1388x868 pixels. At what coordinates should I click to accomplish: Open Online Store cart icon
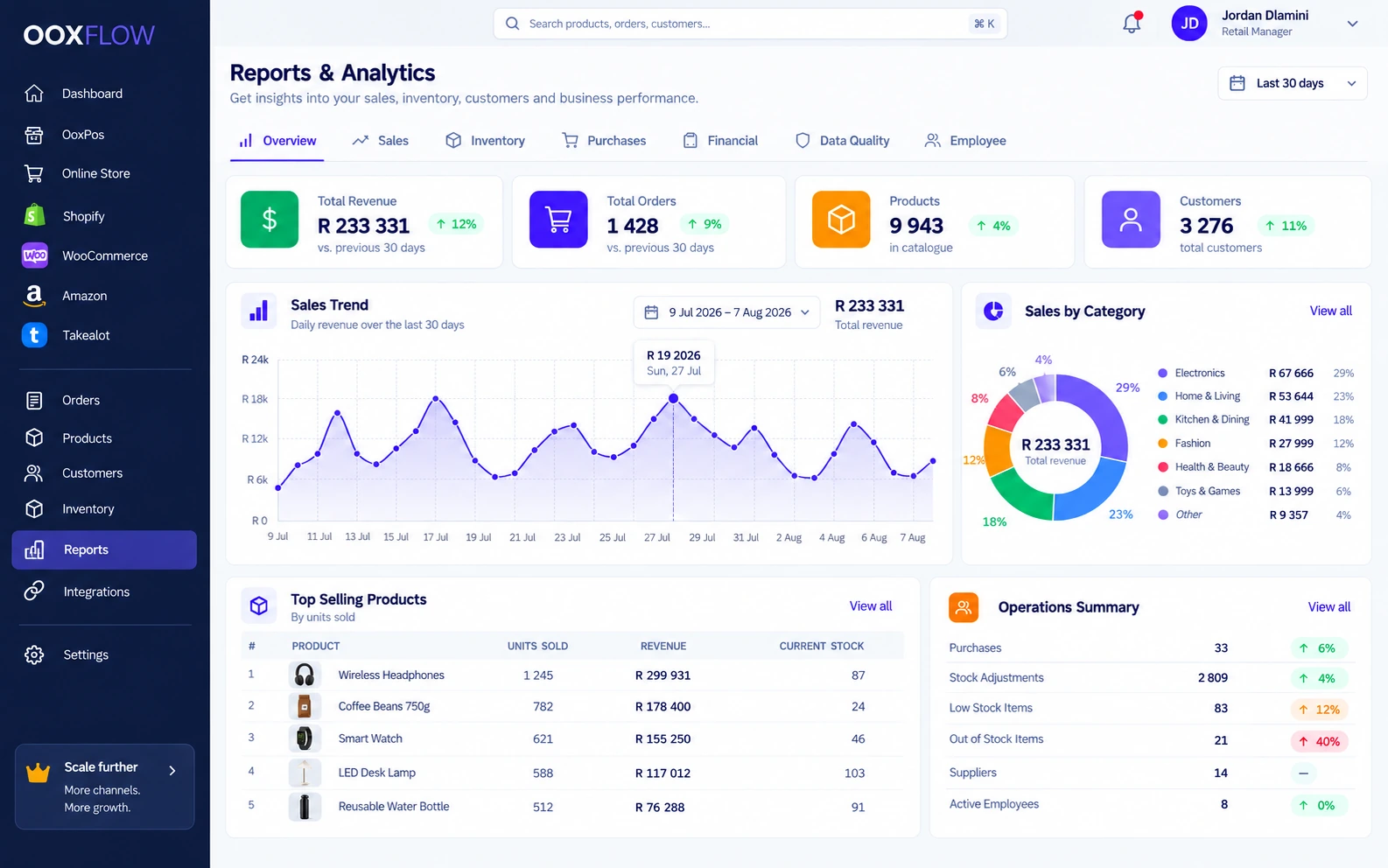coord(34,173)
